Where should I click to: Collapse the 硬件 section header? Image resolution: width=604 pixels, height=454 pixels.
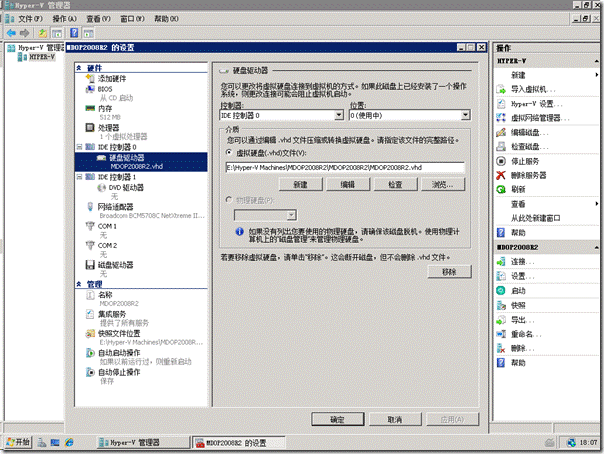tap(79, 68)
